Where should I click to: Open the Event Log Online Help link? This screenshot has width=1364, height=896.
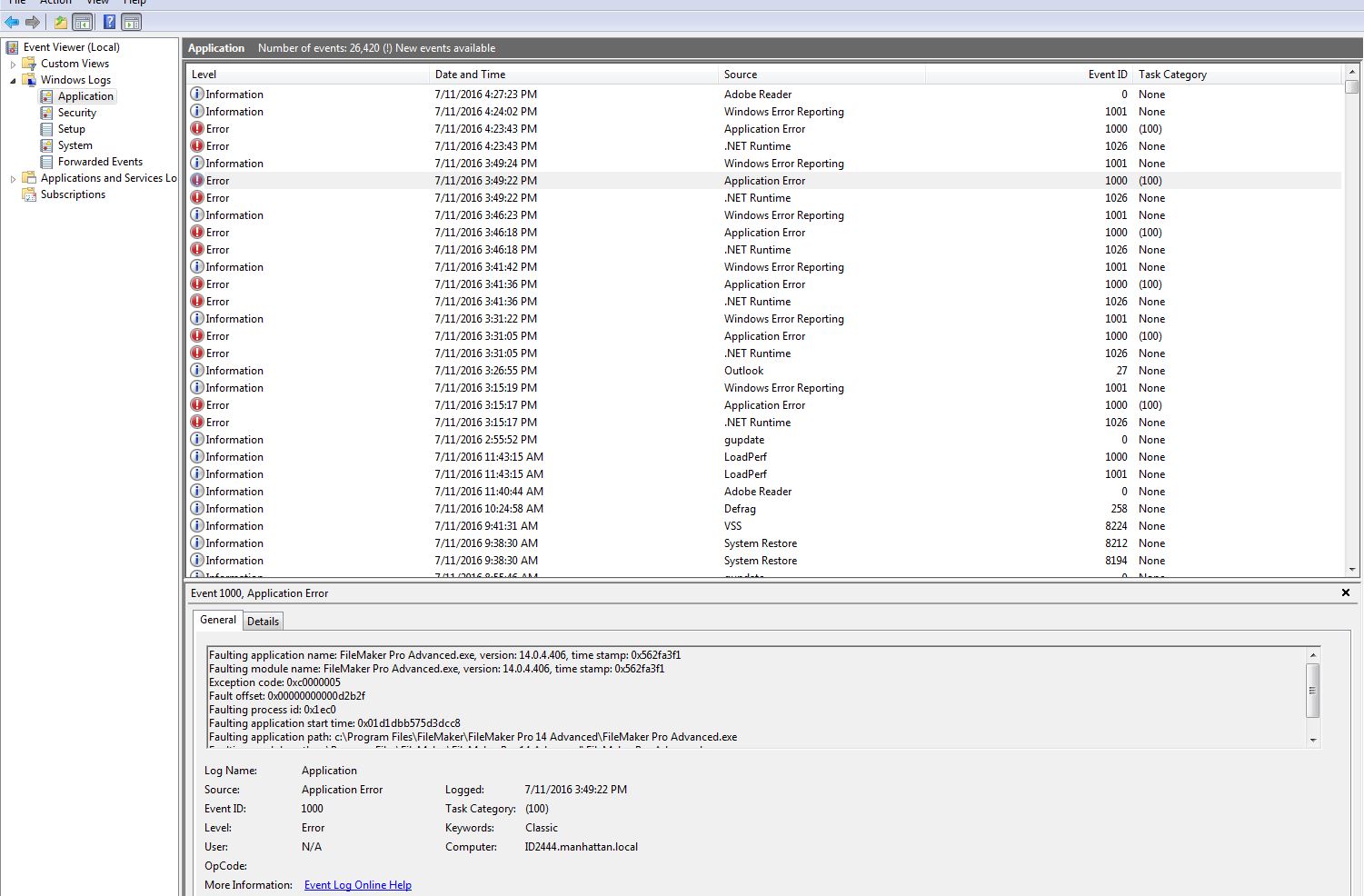358,885
